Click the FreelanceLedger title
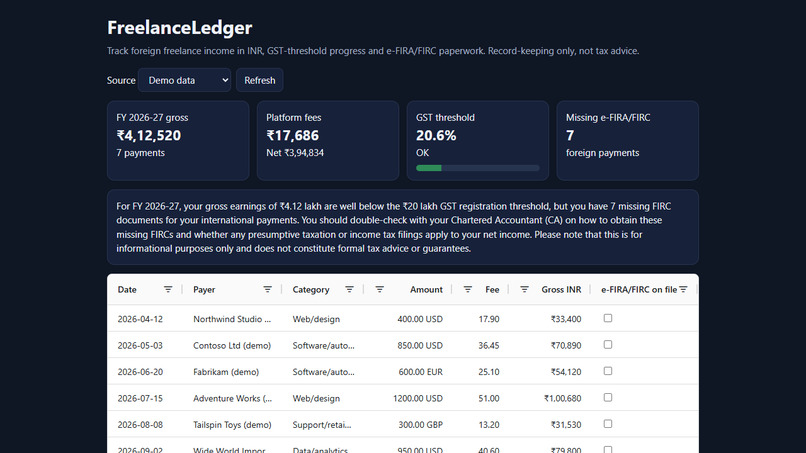The height and width of the screenshot is (453, 806). pyautogui.click(x=179, y=28)
